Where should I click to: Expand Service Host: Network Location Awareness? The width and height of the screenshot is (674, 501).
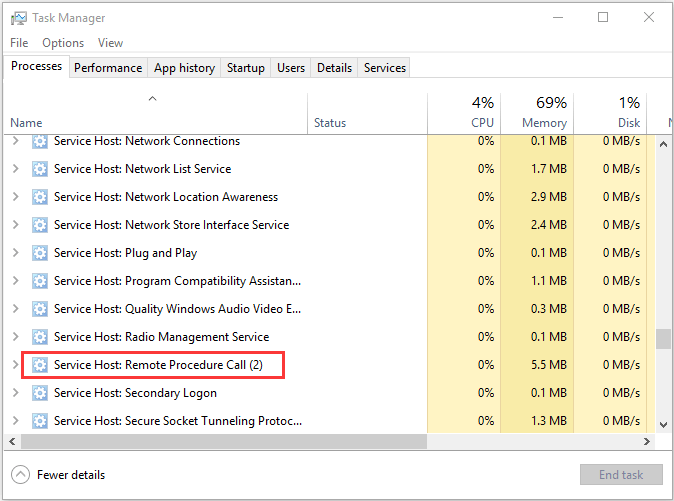pyautogui.click(x=15, y=197)
